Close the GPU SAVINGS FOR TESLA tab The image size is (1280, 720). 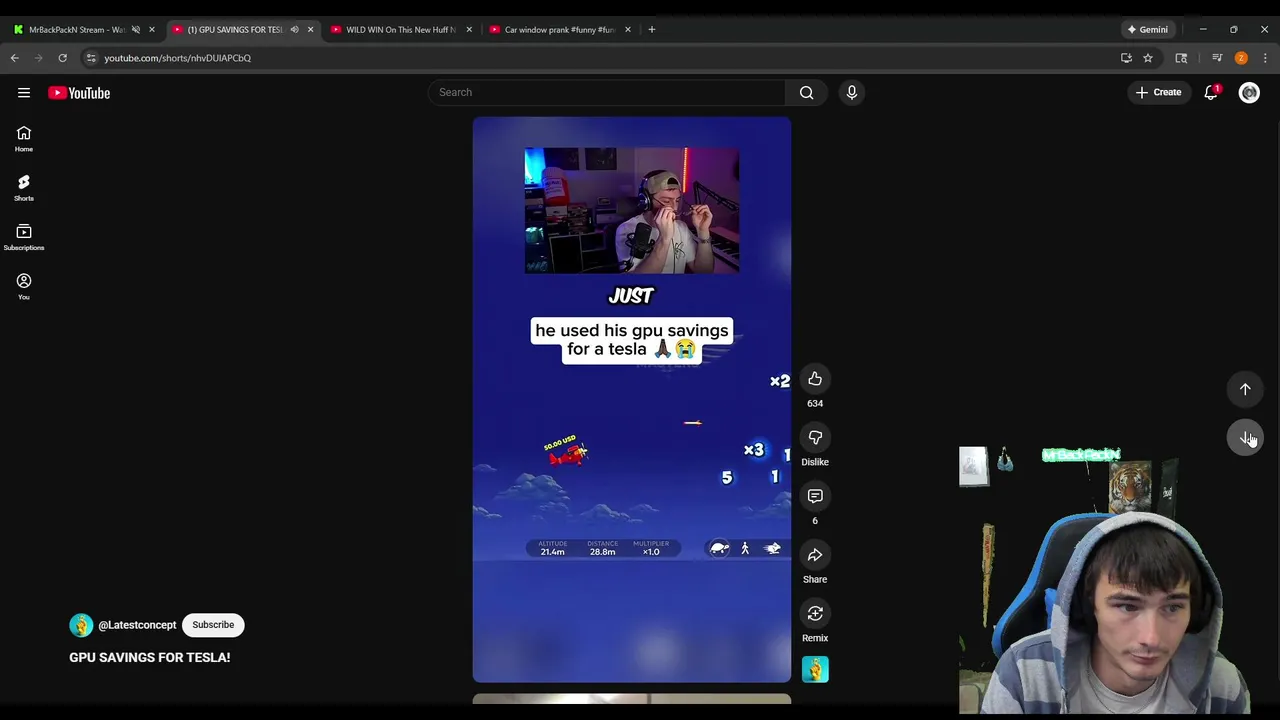(x=310, y=30)
